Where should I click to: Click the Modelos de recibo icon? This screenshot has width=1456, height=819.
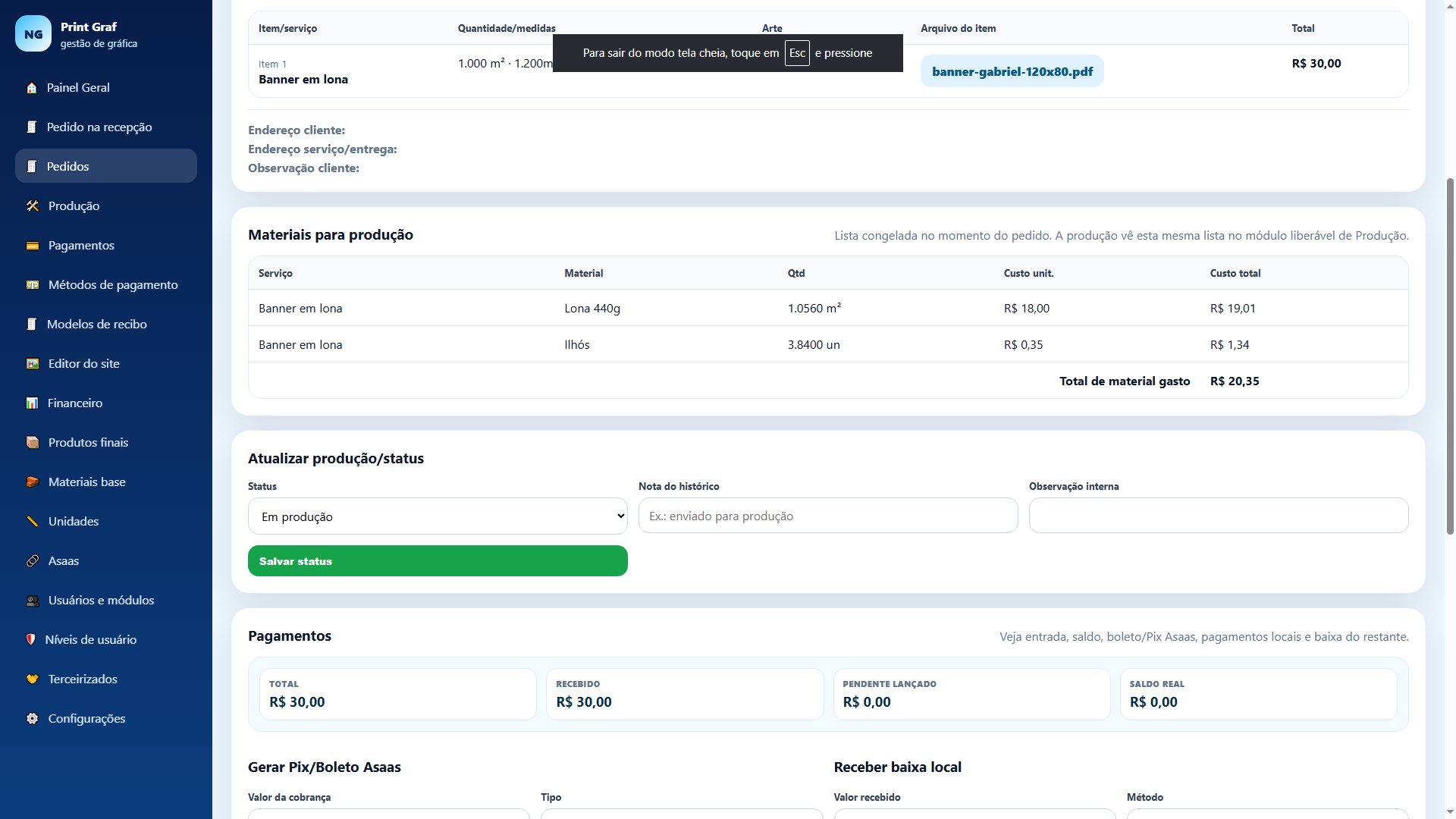[x=32, y=325]
